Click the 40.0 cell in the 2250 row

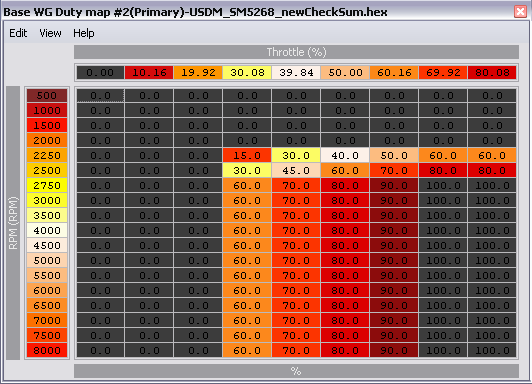click(345, 155)
